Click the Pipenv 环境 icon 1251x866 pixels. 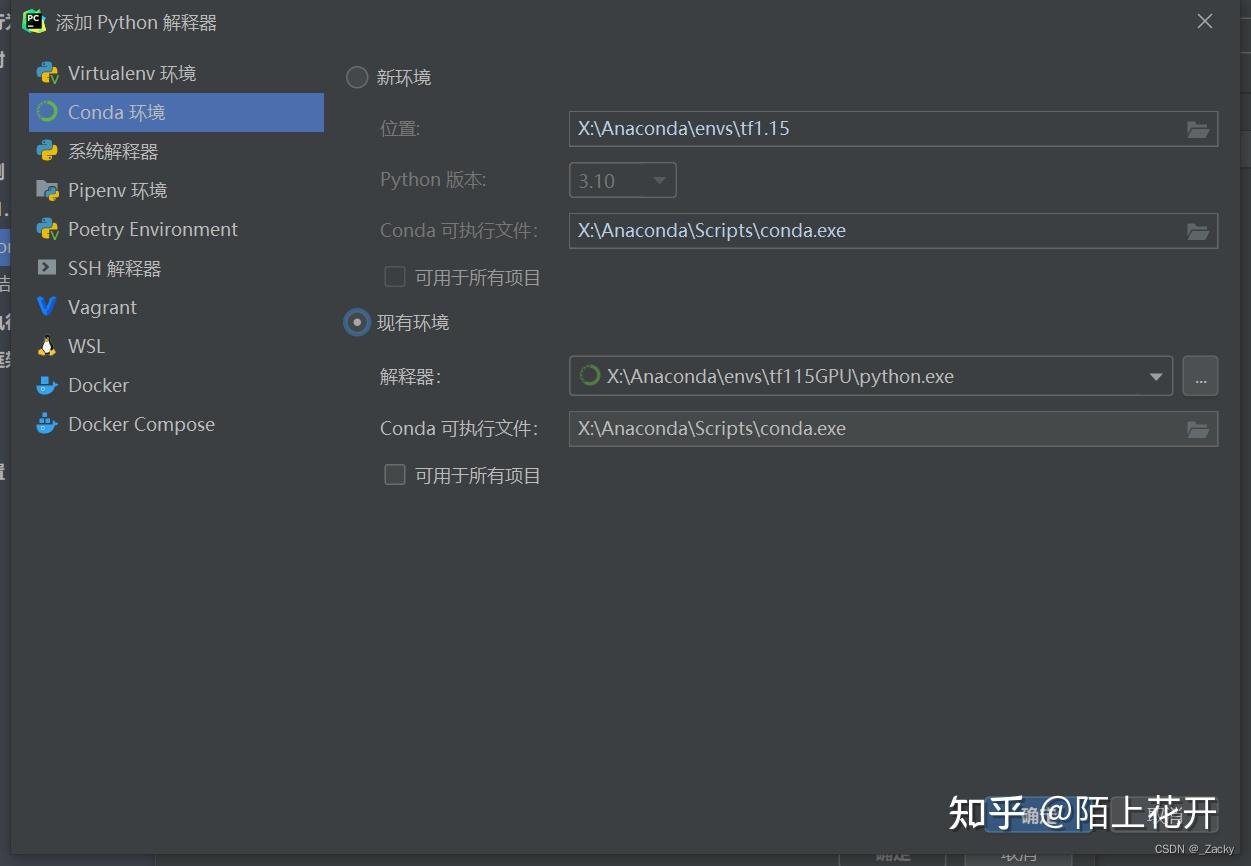click(x=47, y=190)
